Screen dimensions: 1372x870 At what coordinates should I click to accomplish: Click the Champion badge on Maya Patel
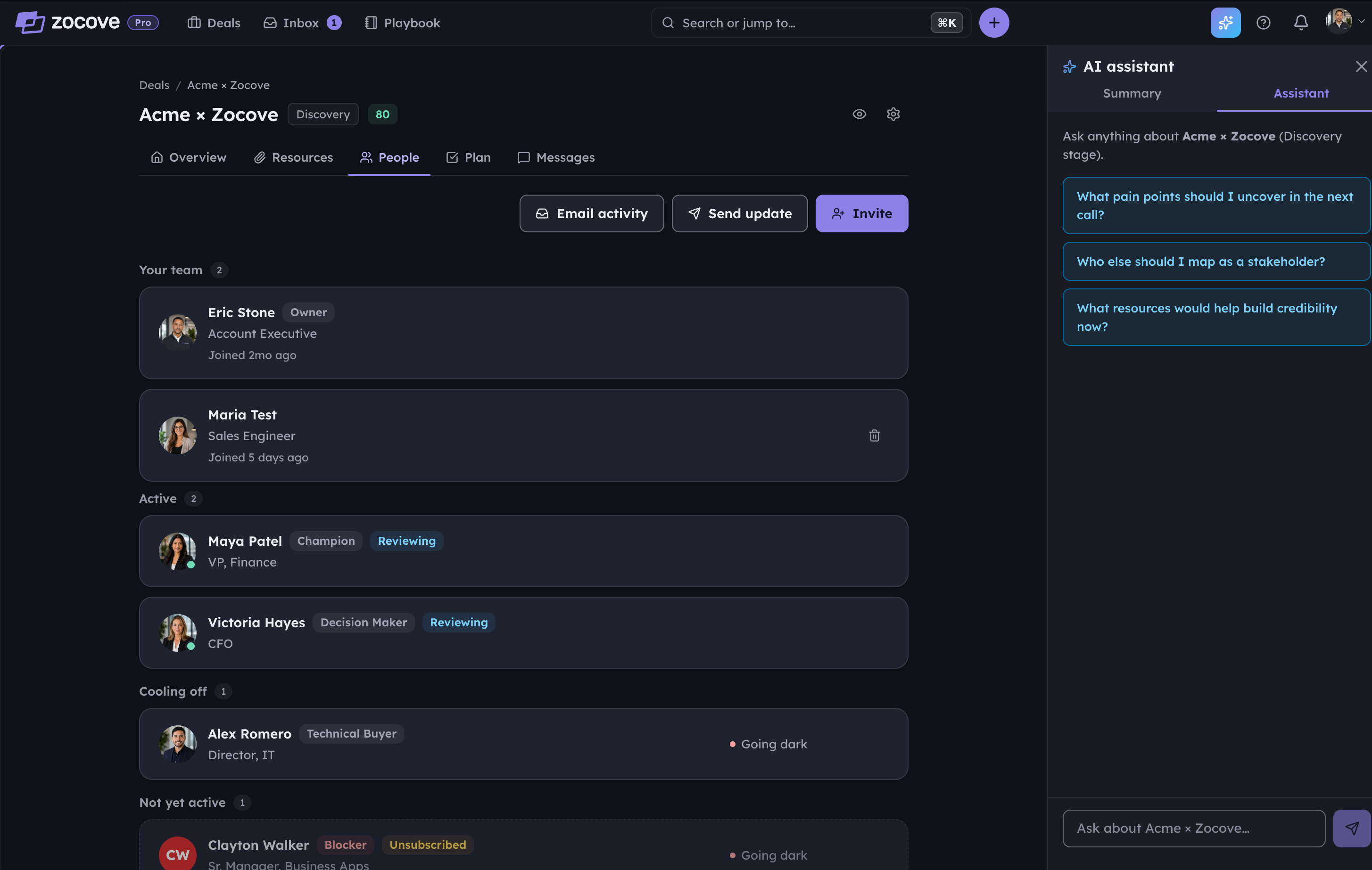(326, 541)
